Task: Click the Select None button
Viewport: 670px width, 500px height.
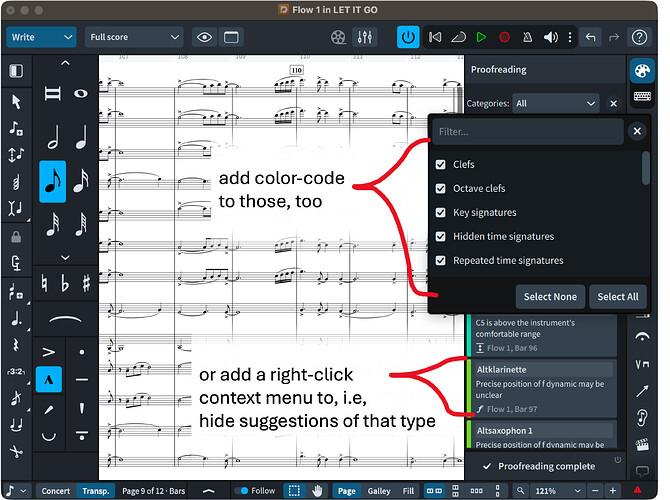Action: click(x=550, y=297)
